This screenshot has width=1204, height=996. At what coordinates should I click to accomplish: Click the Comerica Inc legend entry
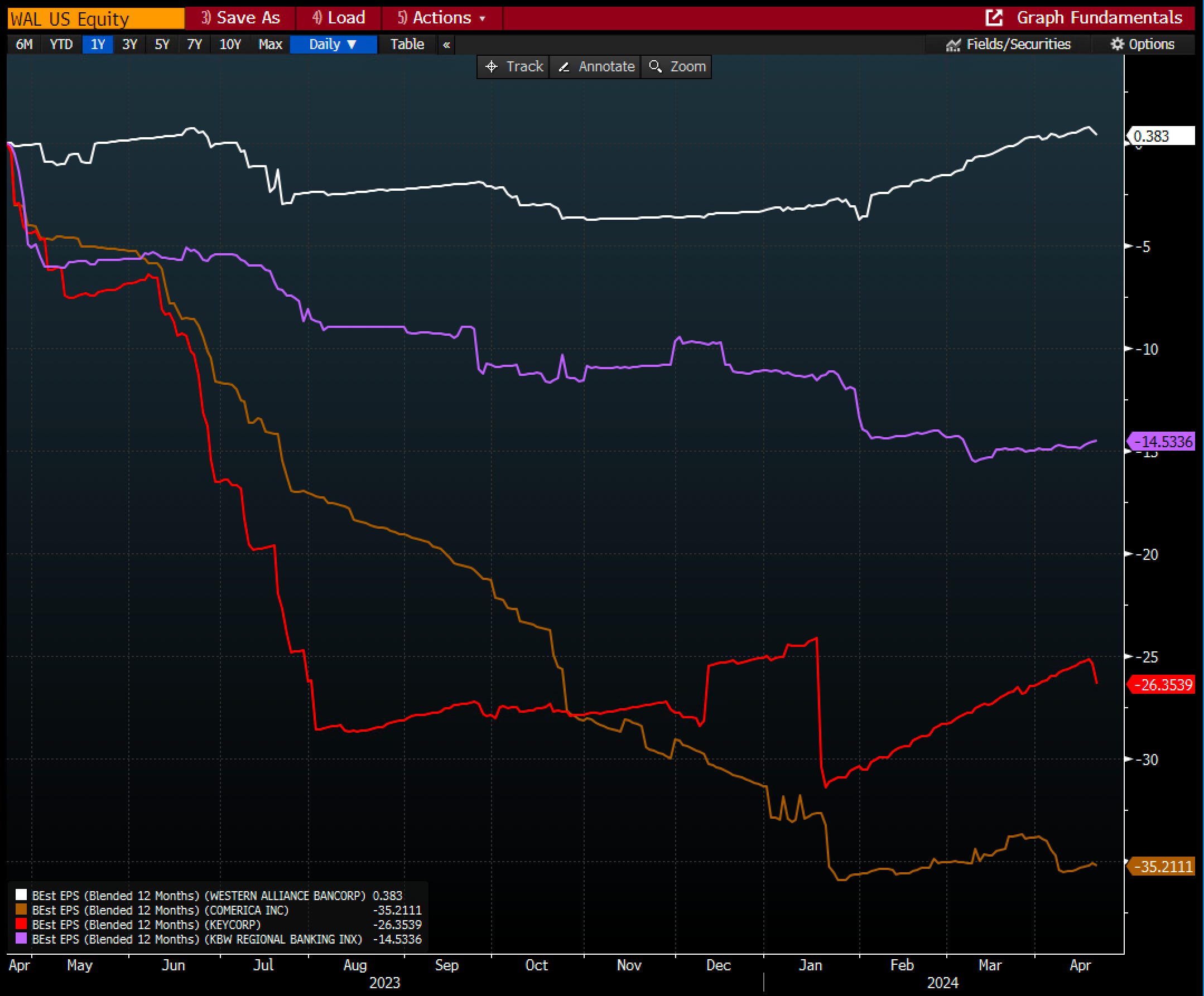pos(219,910)
